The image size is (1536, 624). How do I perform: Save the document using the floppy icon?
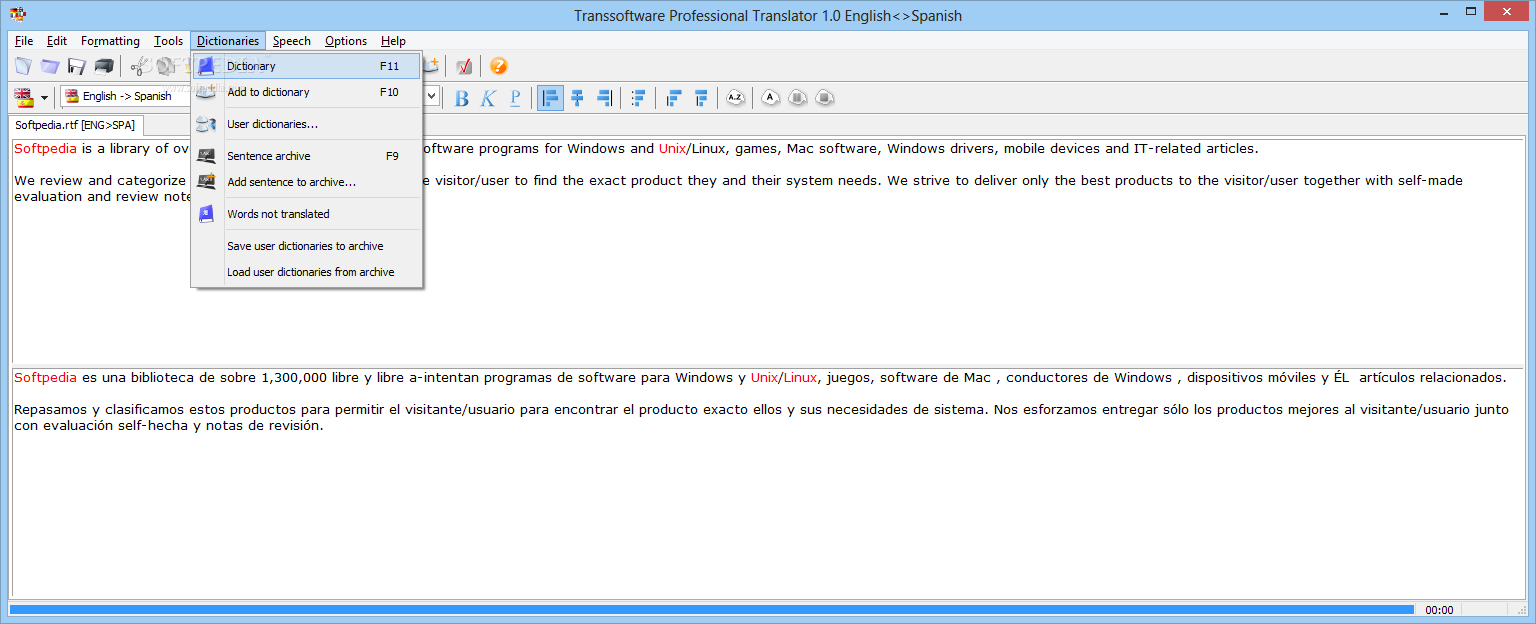click(x=77, y=66)
